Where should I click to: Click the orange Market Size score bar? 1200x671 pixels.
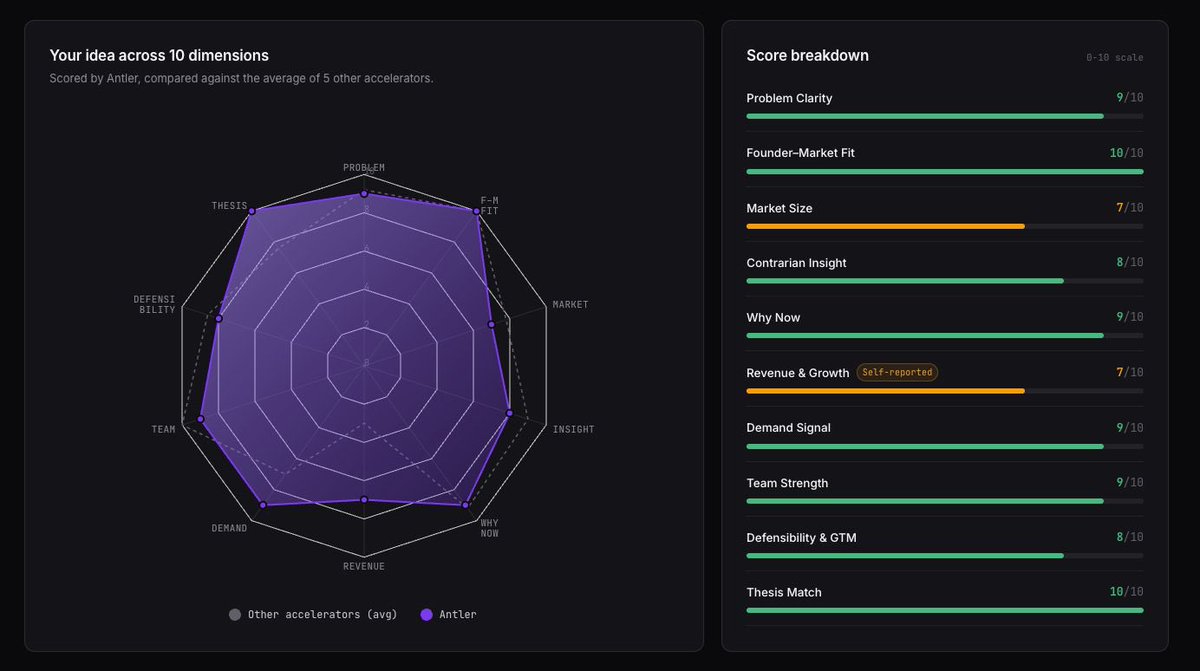click(x=945, y=226)
